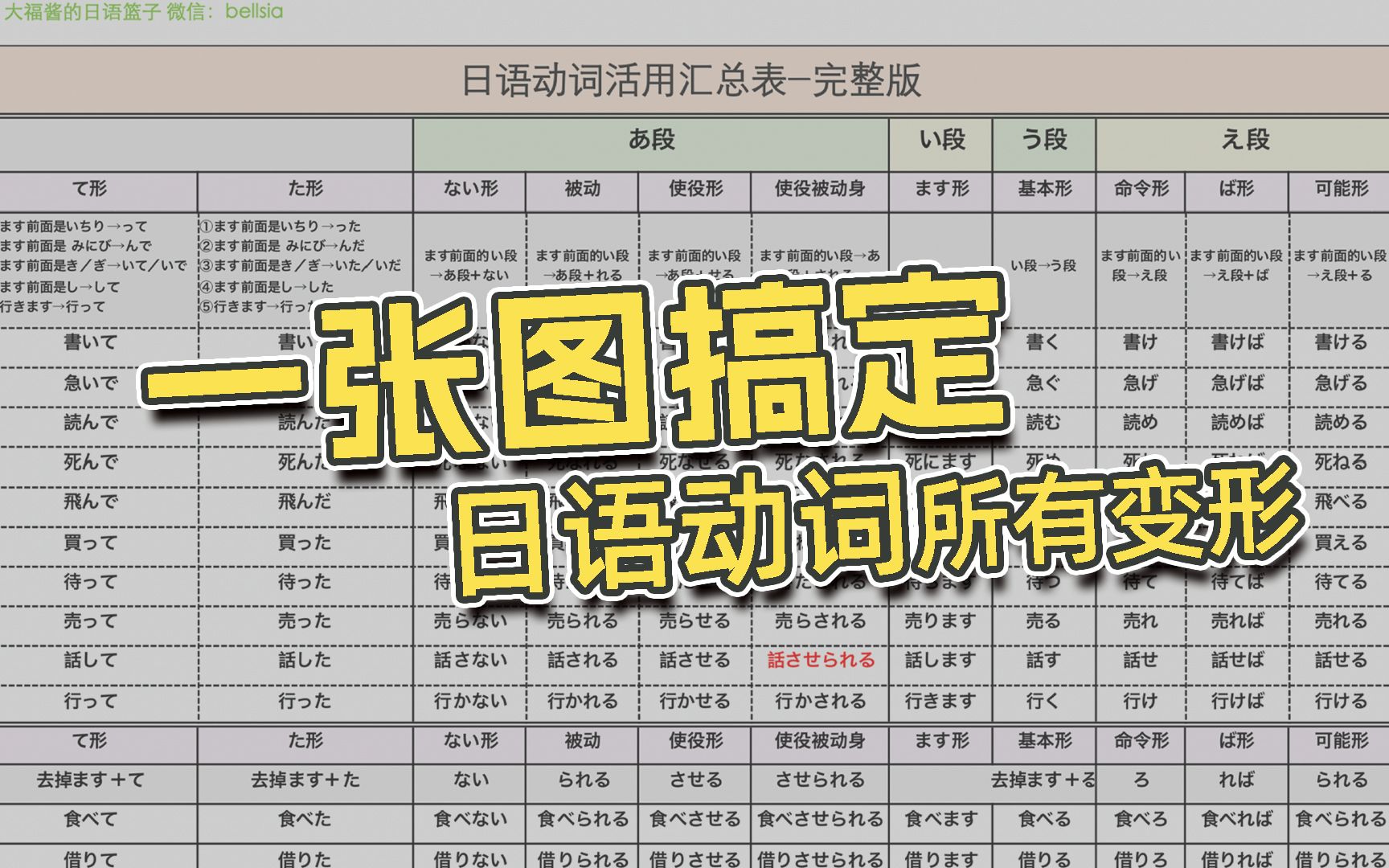Click the potential form 飛べる
This screenshot has height=868, width=1389.
pos(1341,502)
